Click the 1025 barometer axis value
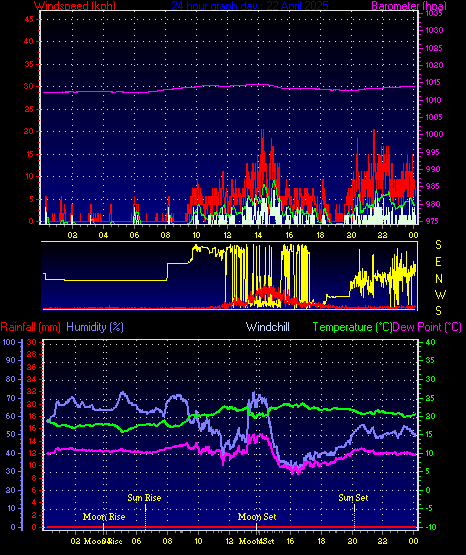This screenshot has height=555, width=466. point(434,48)
